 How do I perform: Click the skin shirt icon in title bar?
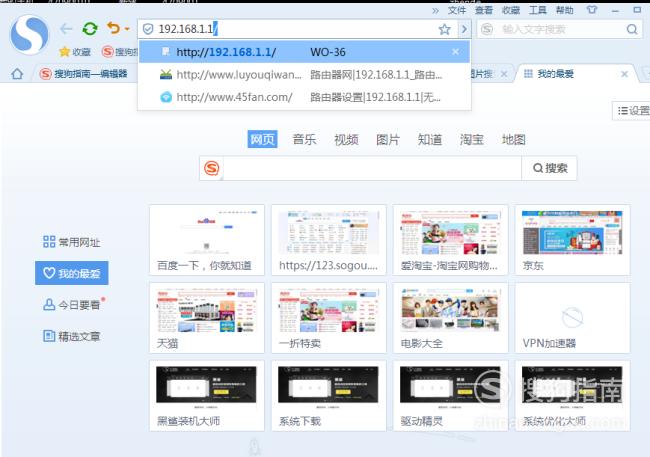592,10
